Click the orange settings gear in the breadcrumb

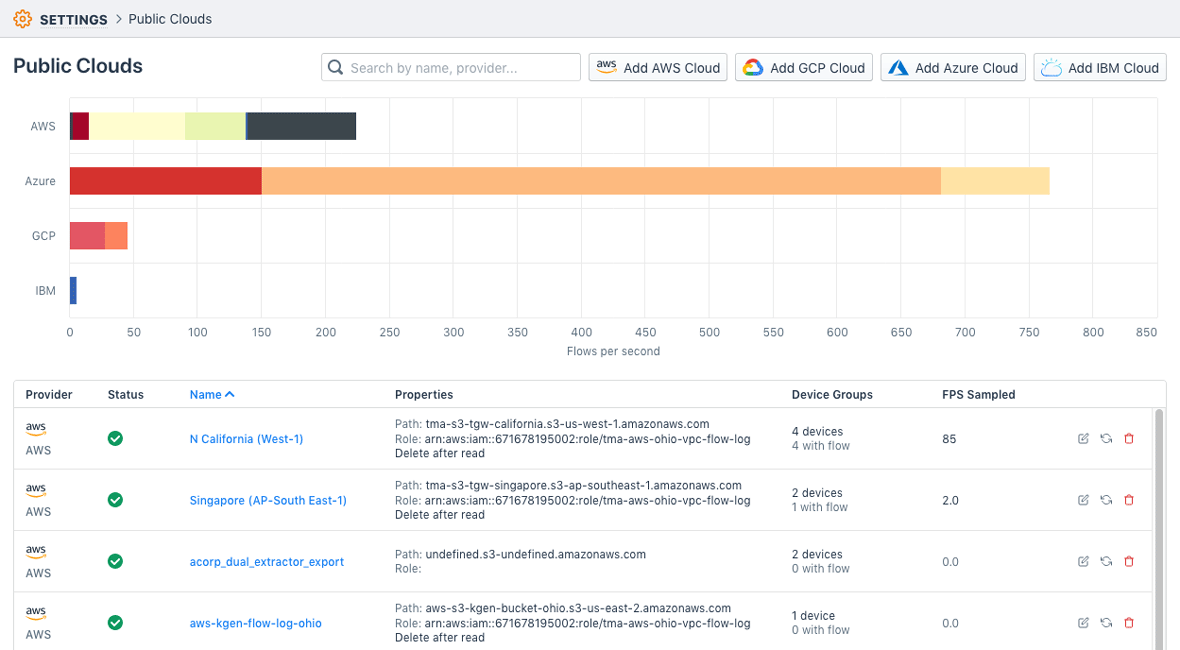[22, 19]
